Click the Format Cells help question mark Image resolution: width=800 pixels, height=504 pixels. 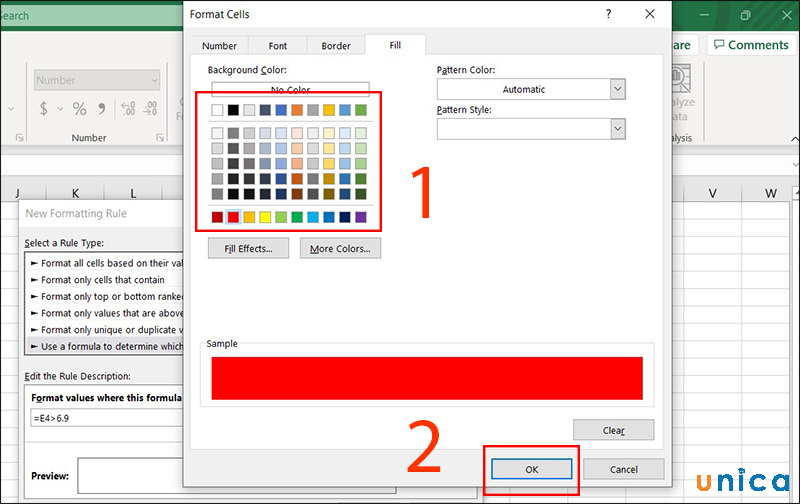pos(608,14)
